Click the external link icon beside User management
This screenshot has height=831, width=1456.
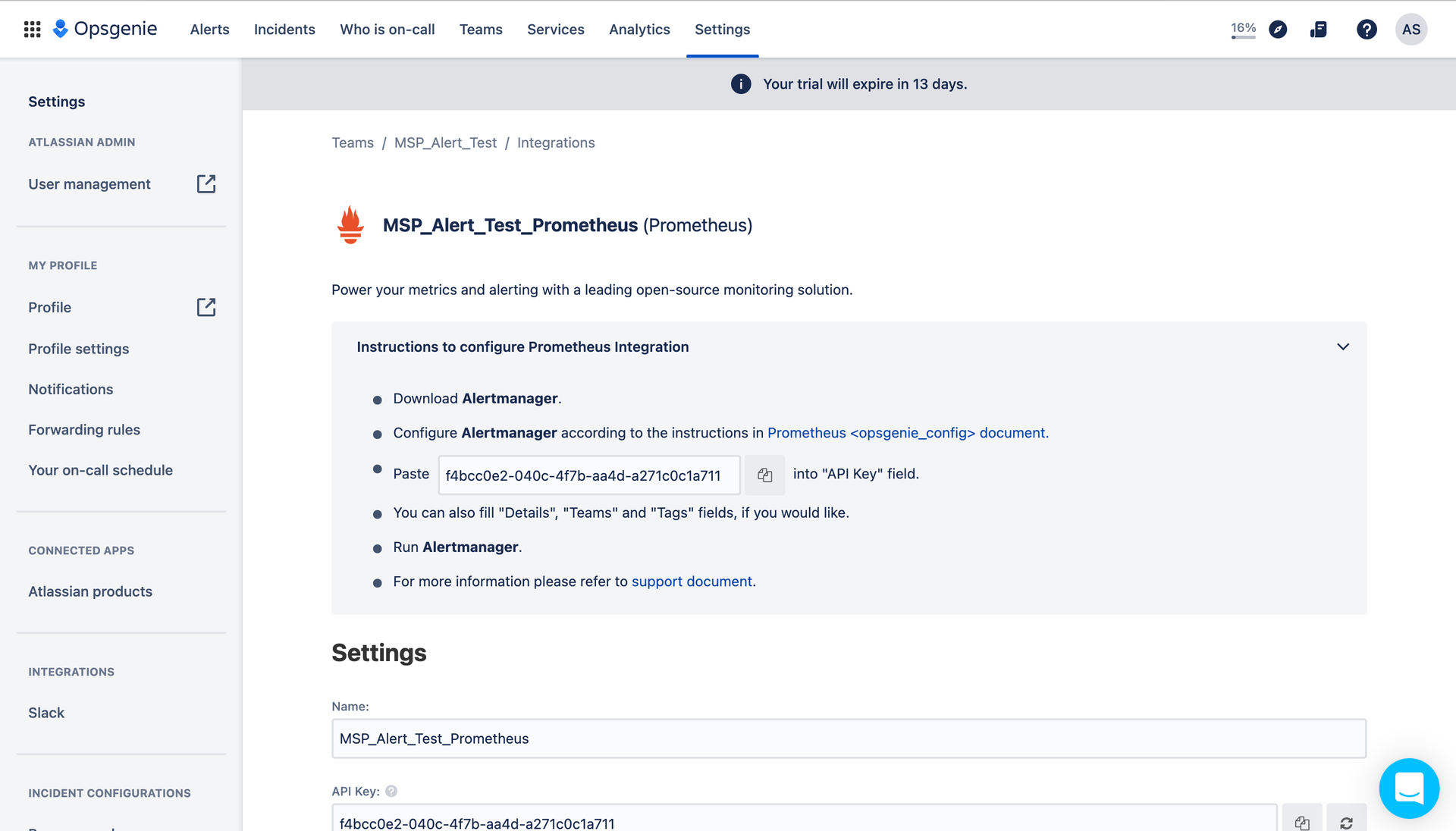point(206,184)
